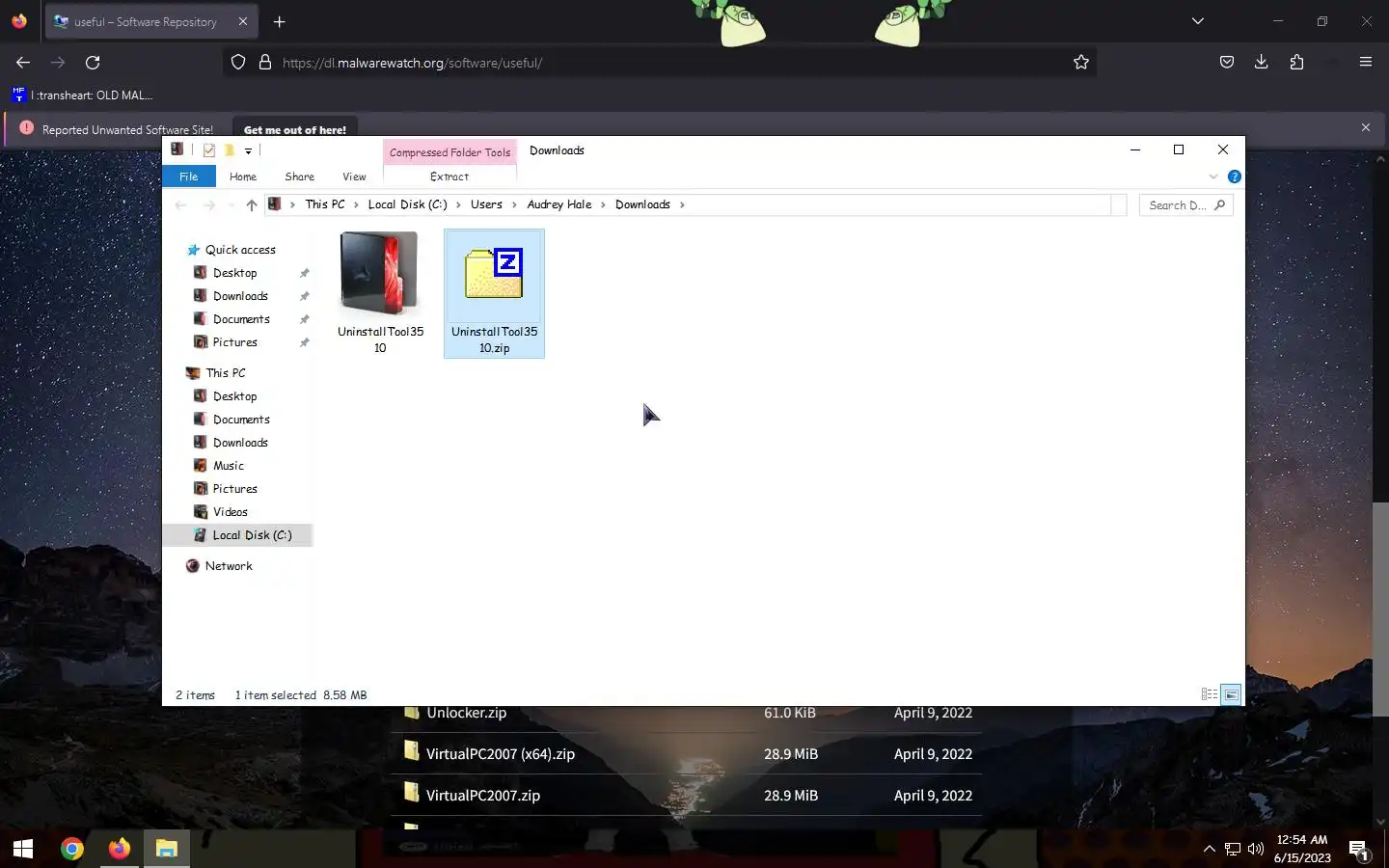Select Network in navigation pane
This screenshot has height=868, width=1389.
[229, 566]
